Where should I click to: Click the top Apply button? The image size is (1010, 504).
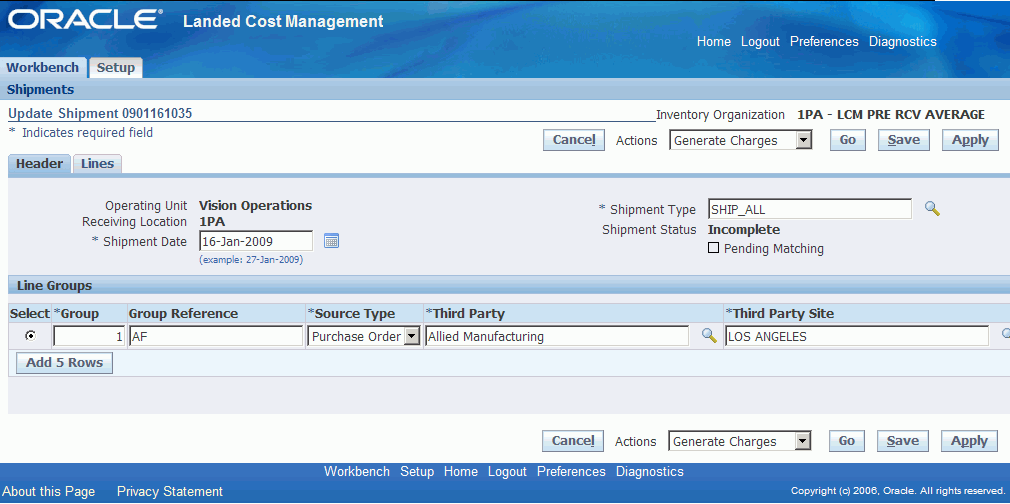(x=970, y=140)
